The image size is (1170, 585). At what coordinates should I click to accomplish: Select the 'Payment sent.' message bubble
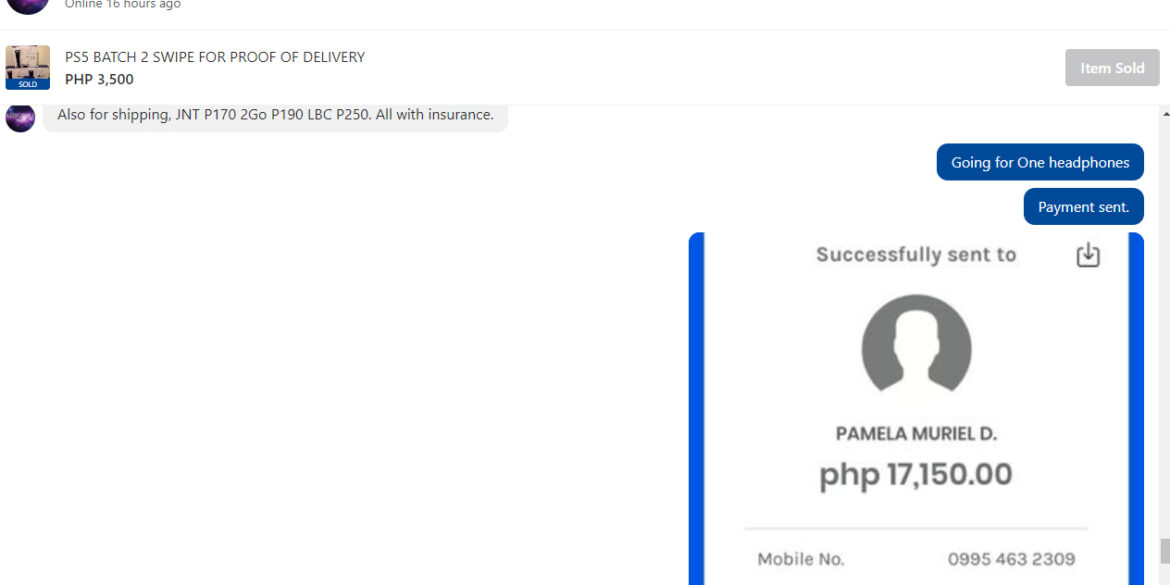[x=1083, y=207]
